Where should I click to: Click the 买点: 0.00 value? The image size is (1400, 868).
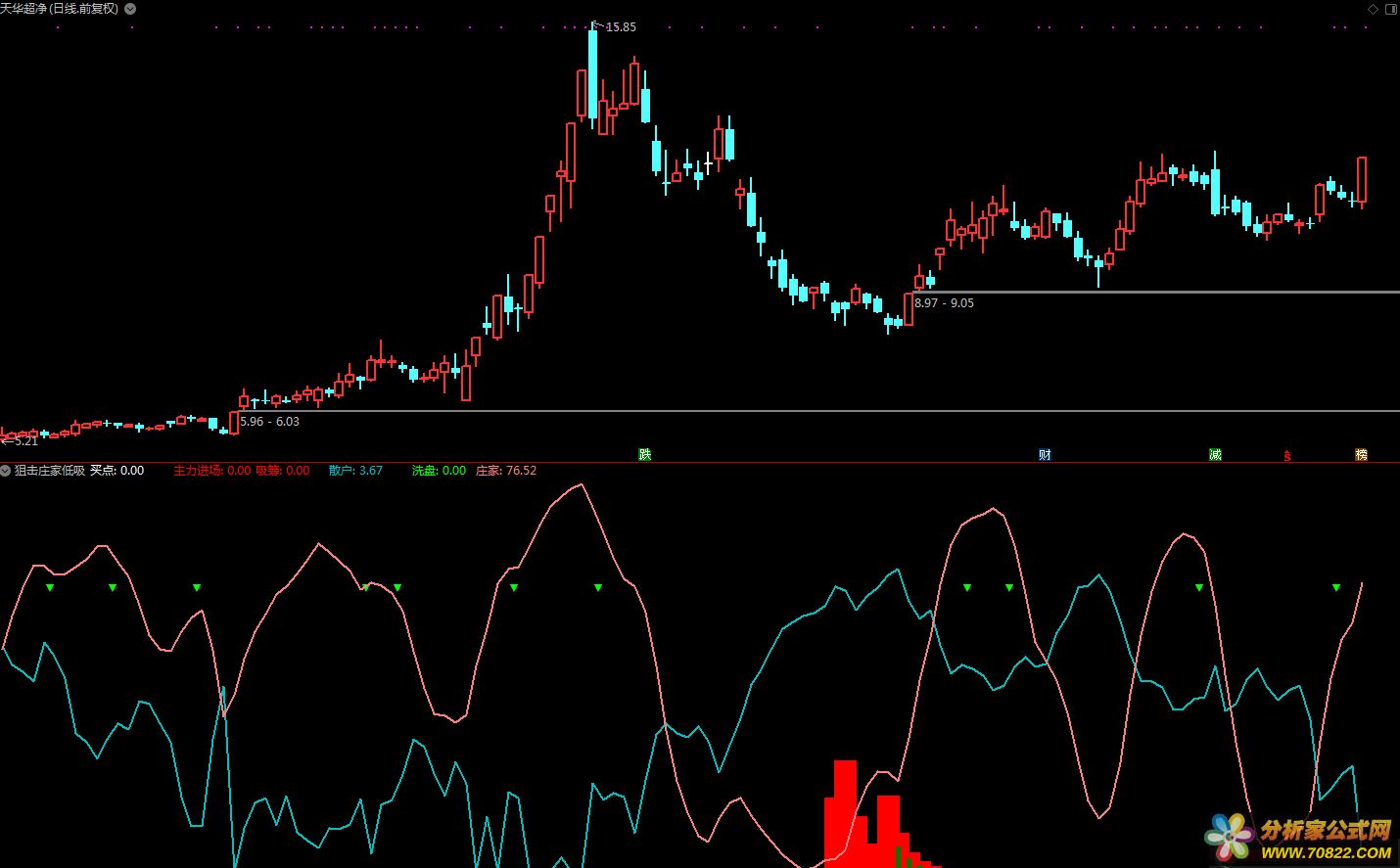(117, 471)
